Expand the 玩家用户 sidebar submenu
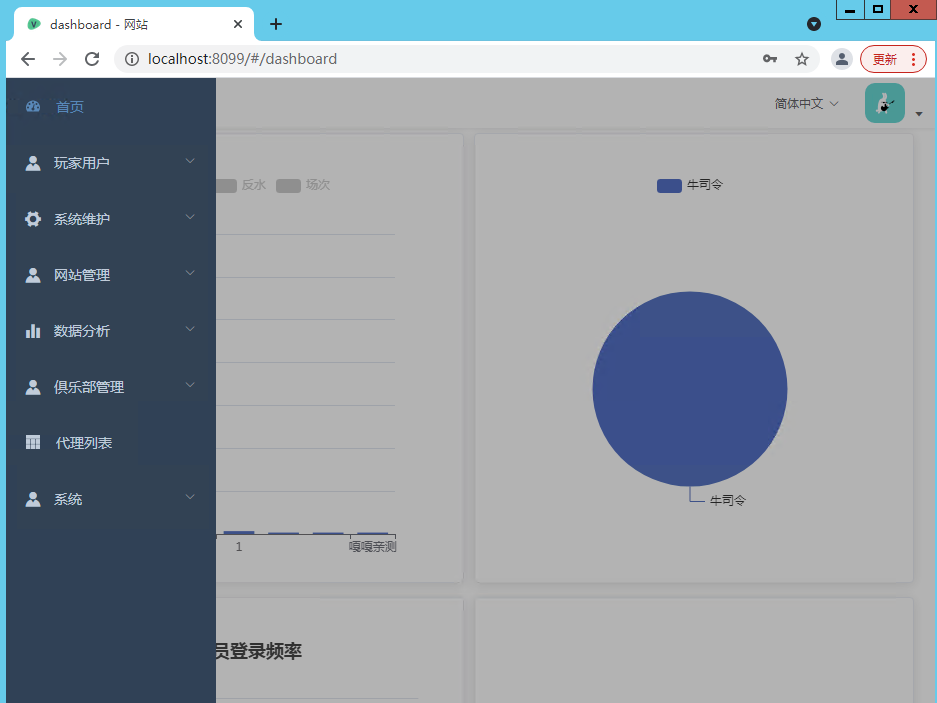Viewport: 937px width, 703px height. coord(189,161)
